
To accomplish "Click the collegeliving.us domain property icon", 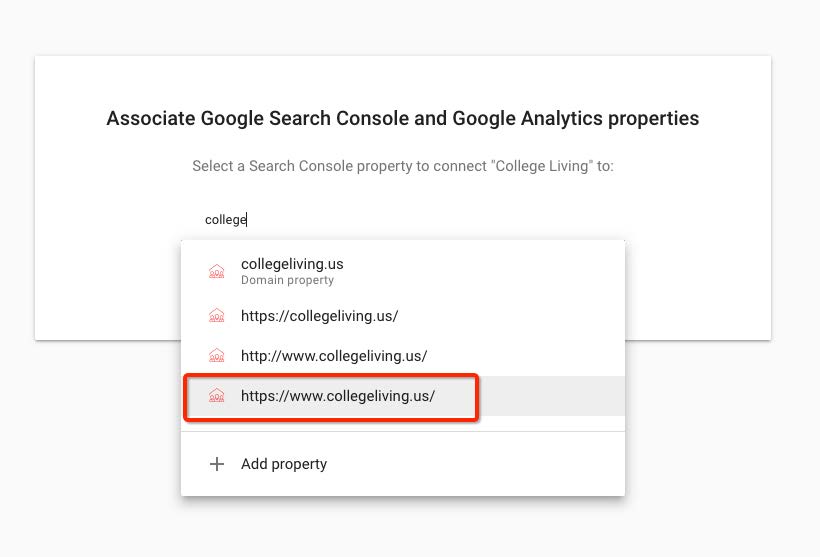I will [x=217, y=271].
